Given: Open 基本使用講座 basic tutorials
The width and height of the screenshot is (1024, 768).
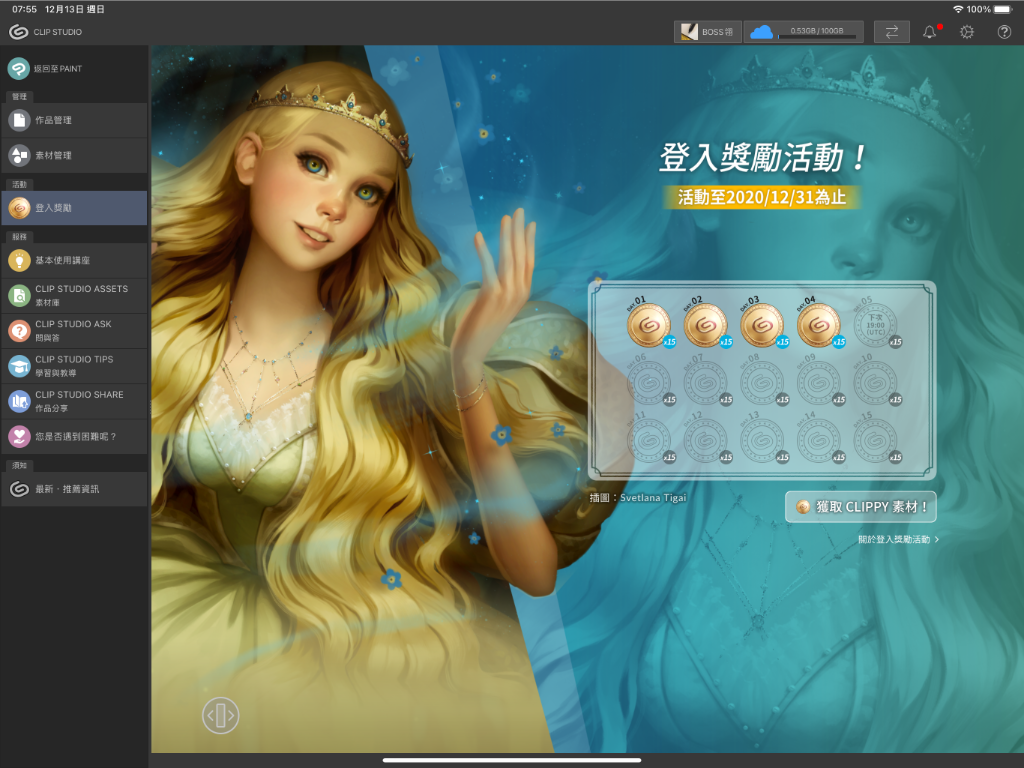Looking at the screenshot, I should click(x=74, y=260).
